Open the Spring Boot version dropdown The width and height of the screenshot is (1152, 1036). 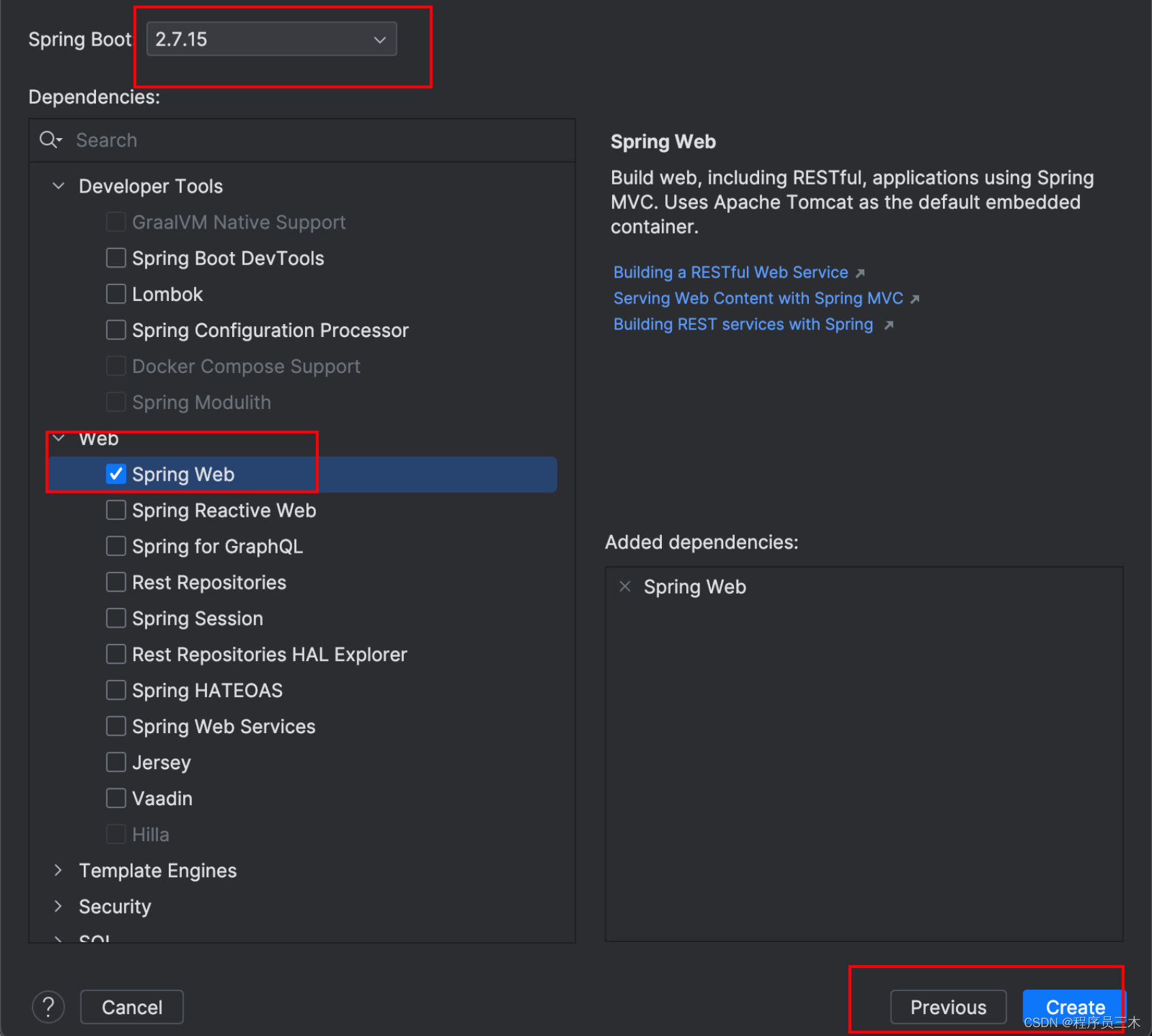(x=272, y=39)
